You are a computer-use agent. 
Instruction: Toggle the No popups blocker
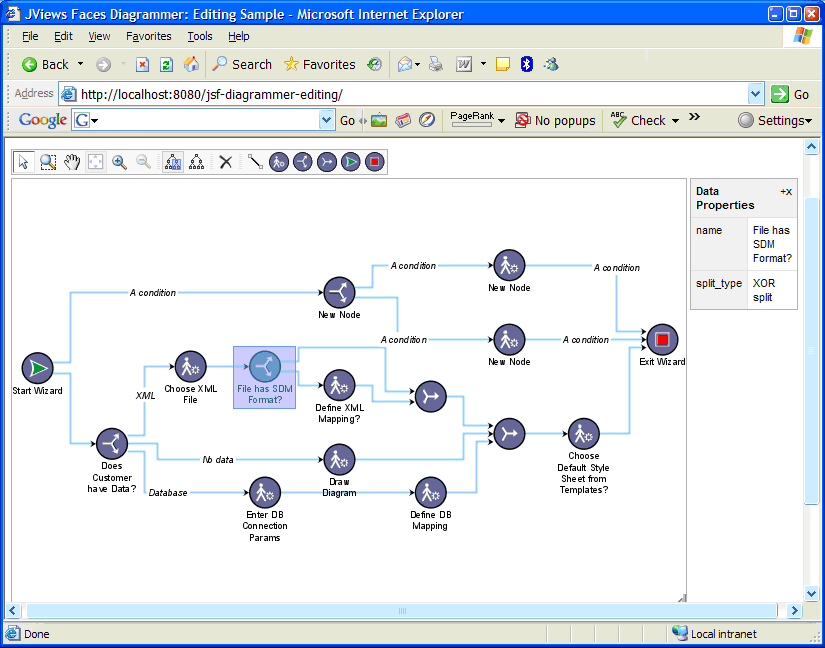(555, 120)
